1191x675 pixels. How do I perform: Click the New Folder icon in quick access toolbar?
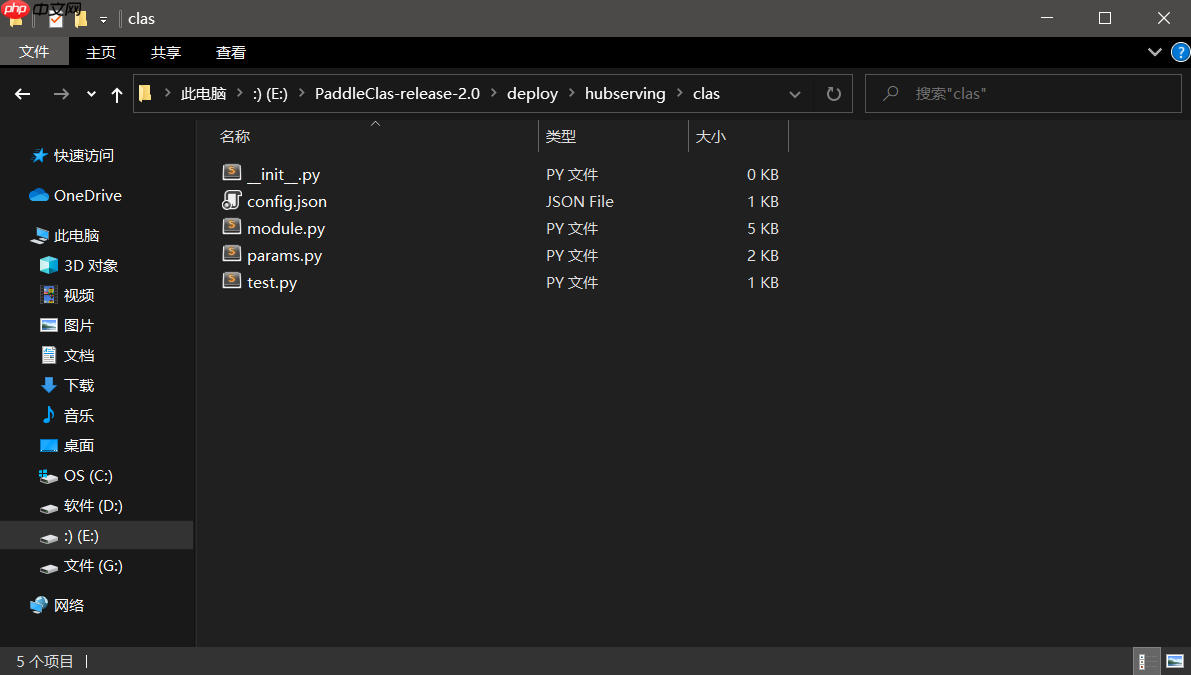[81, 18]
